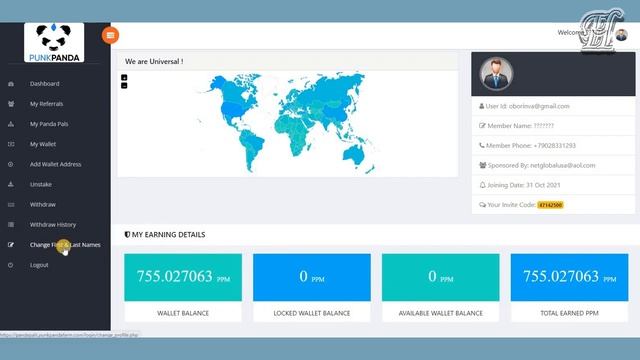The image size is (640, 360).
Task: Open the Withdraw page
Action: coord(43,204)
